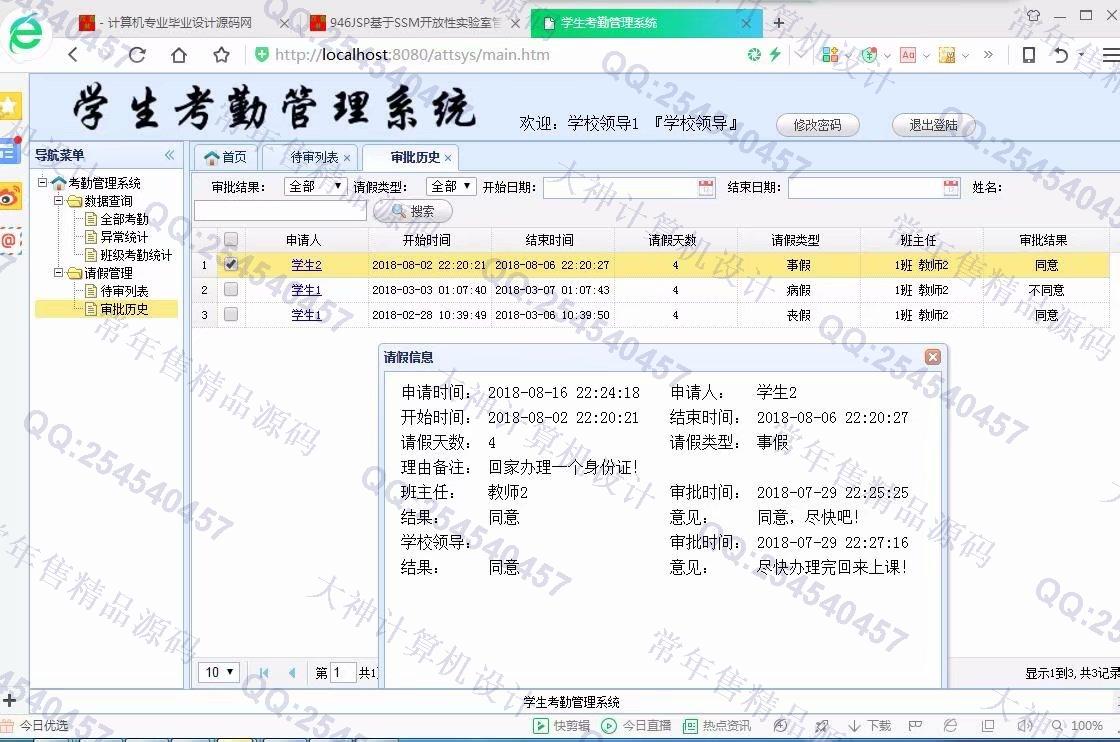Viewport: 1120px width, 742px height.
Task: Click the page number field
Action: tap(342, 673)
